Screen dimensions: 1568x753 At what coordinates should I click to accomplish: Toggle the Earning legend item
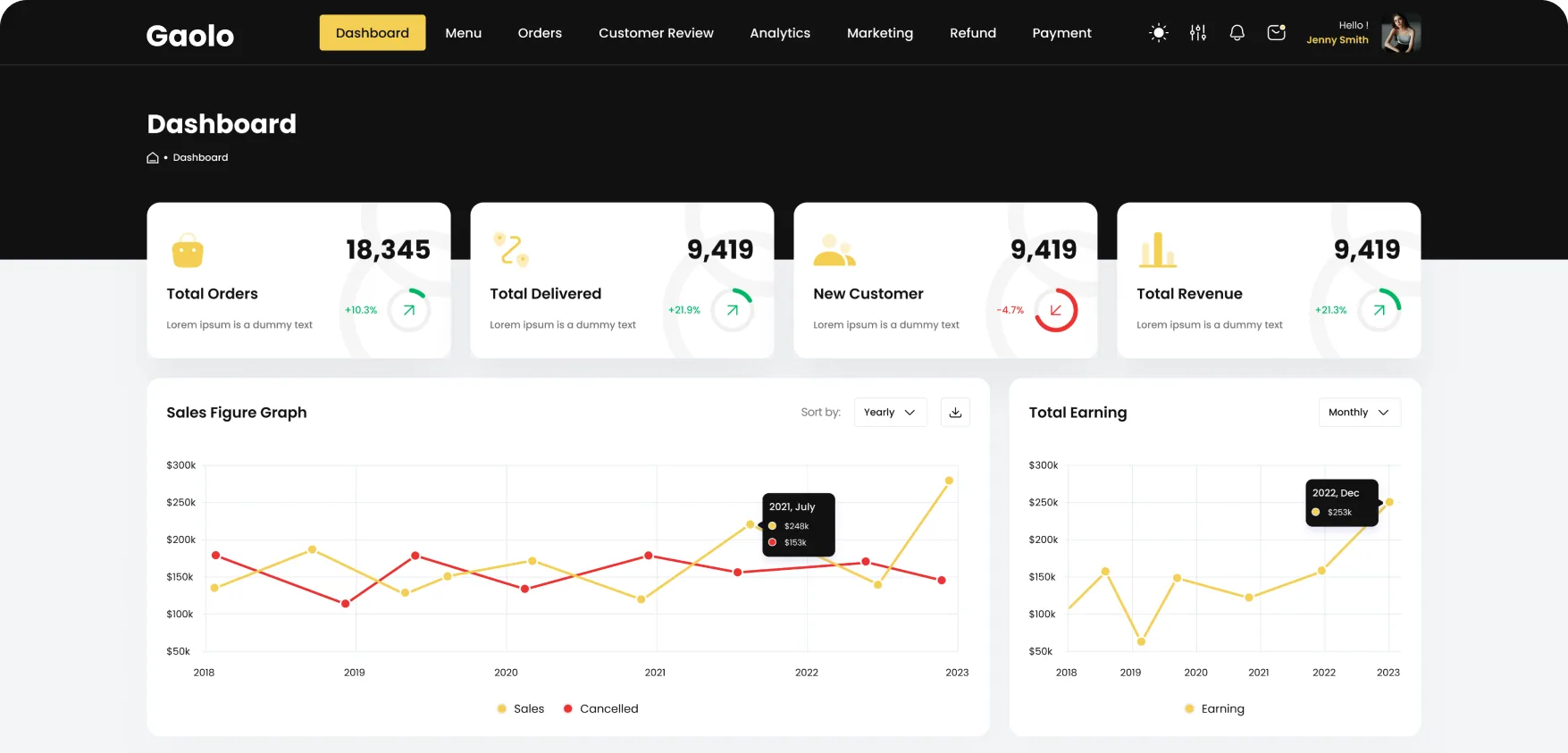point(1214,708)
